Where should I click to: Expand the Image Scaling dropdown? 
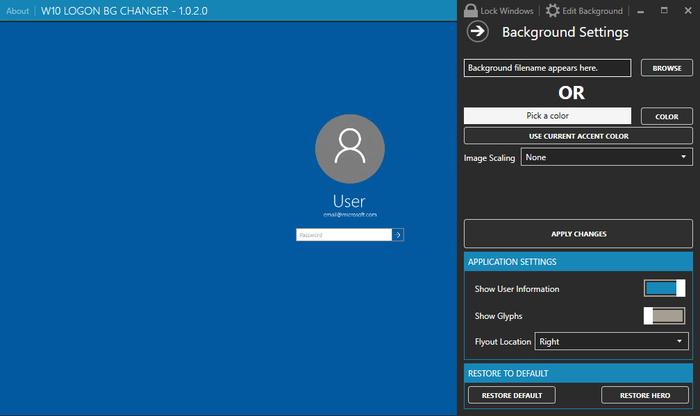click(x=607, y=157)
